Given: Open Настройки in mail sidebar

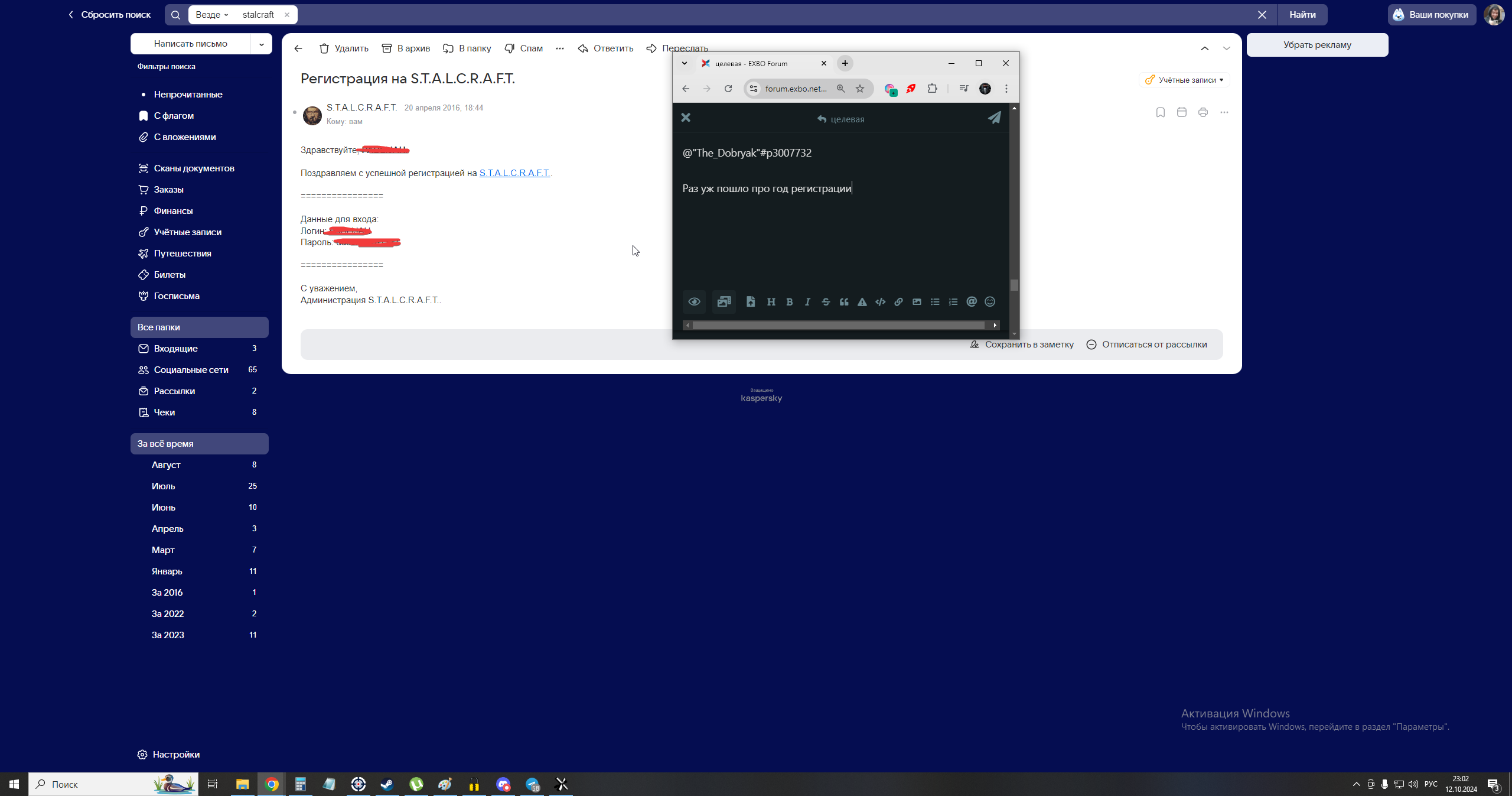Looking at the screenshot, I should [169, 755].
